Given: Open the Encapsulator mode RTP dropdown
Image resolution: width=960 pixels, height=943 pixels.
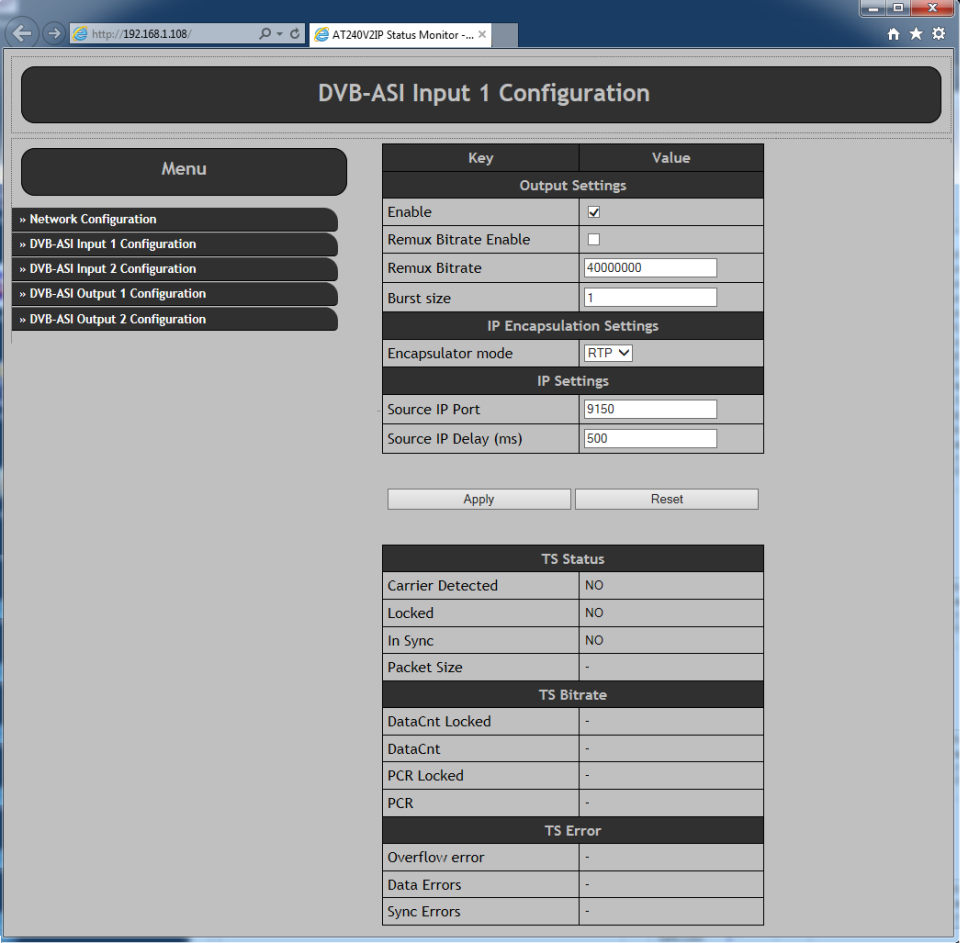Looking at the screenshot, I should pyautogui.click(x=609, y=353).
